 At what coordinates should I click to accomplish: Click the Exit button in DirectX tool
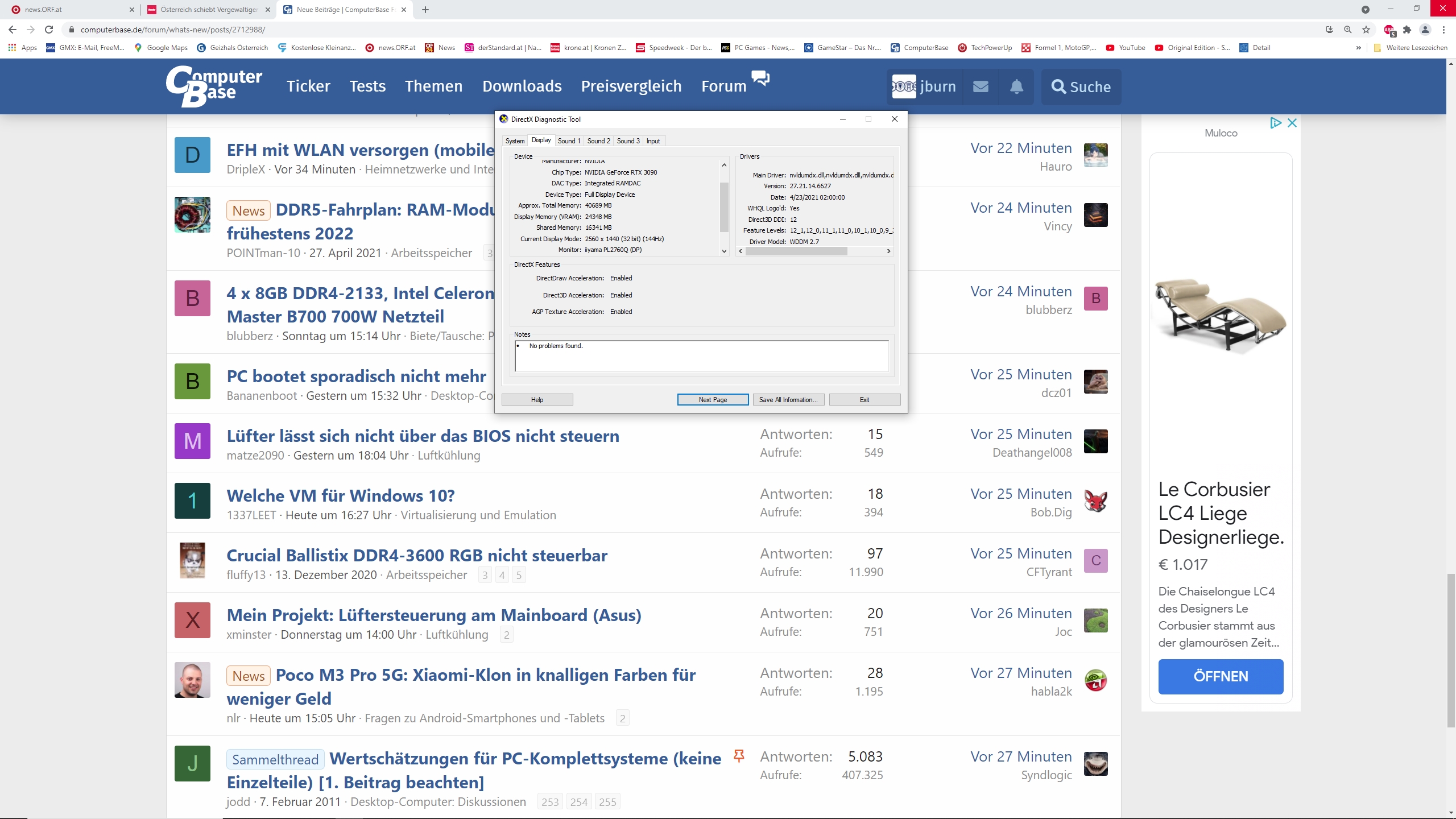click(x=864, y=400)
